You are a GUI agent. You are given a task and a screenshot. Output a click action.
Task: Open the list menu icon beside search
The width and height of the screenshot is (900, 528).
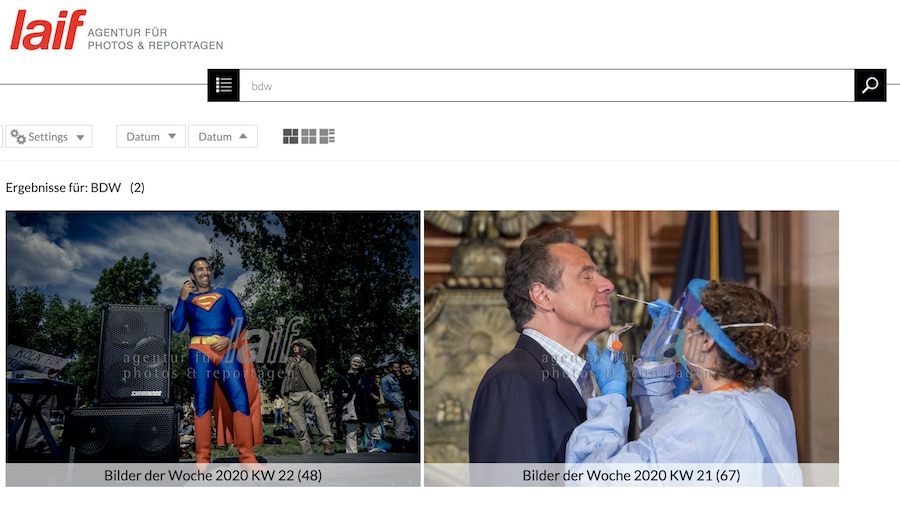[x=223, y=86]
